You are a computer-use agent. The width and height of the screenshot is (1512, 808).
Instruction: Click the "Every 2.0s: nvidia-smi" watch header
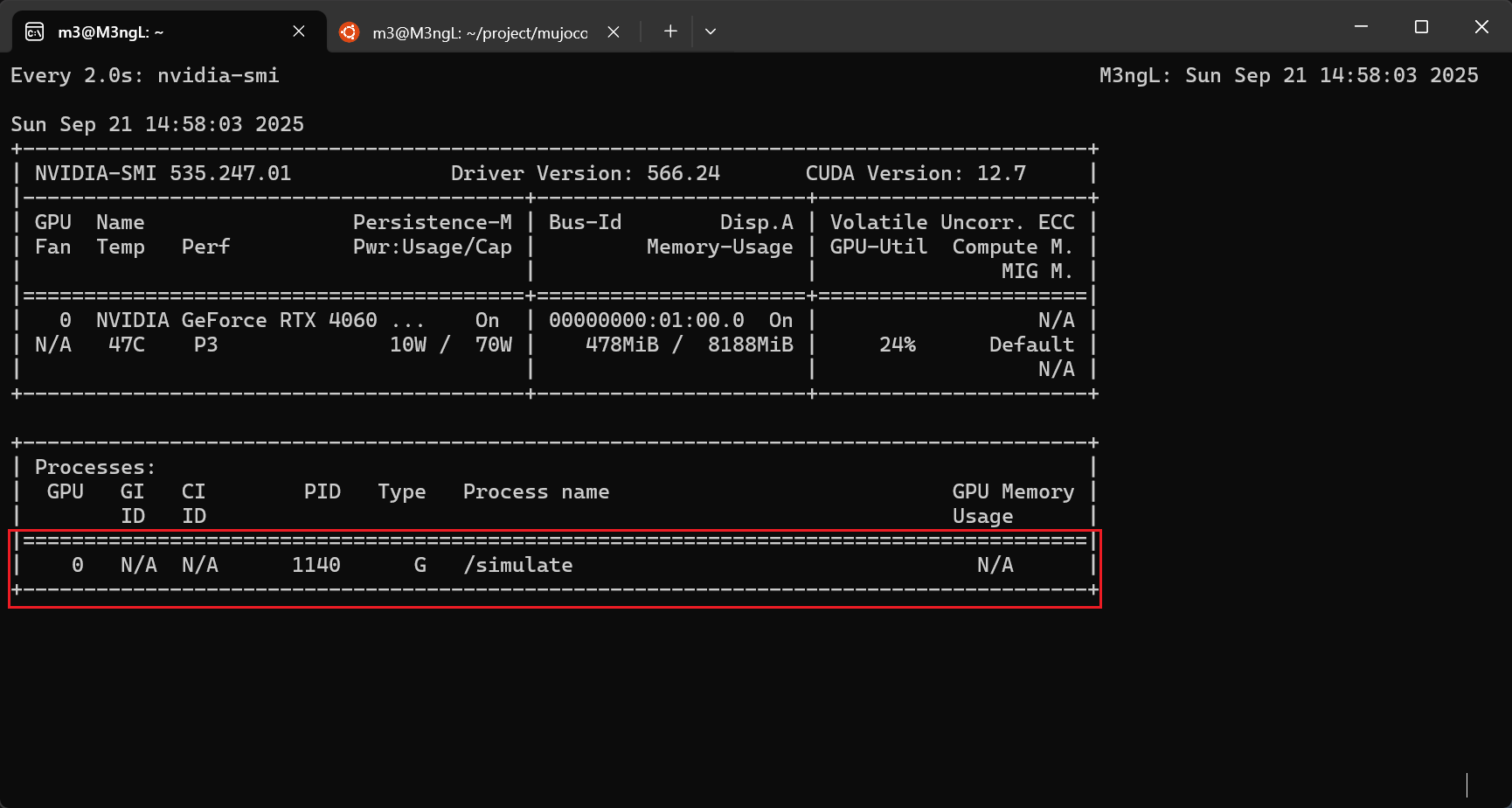[x=145, y=75]
